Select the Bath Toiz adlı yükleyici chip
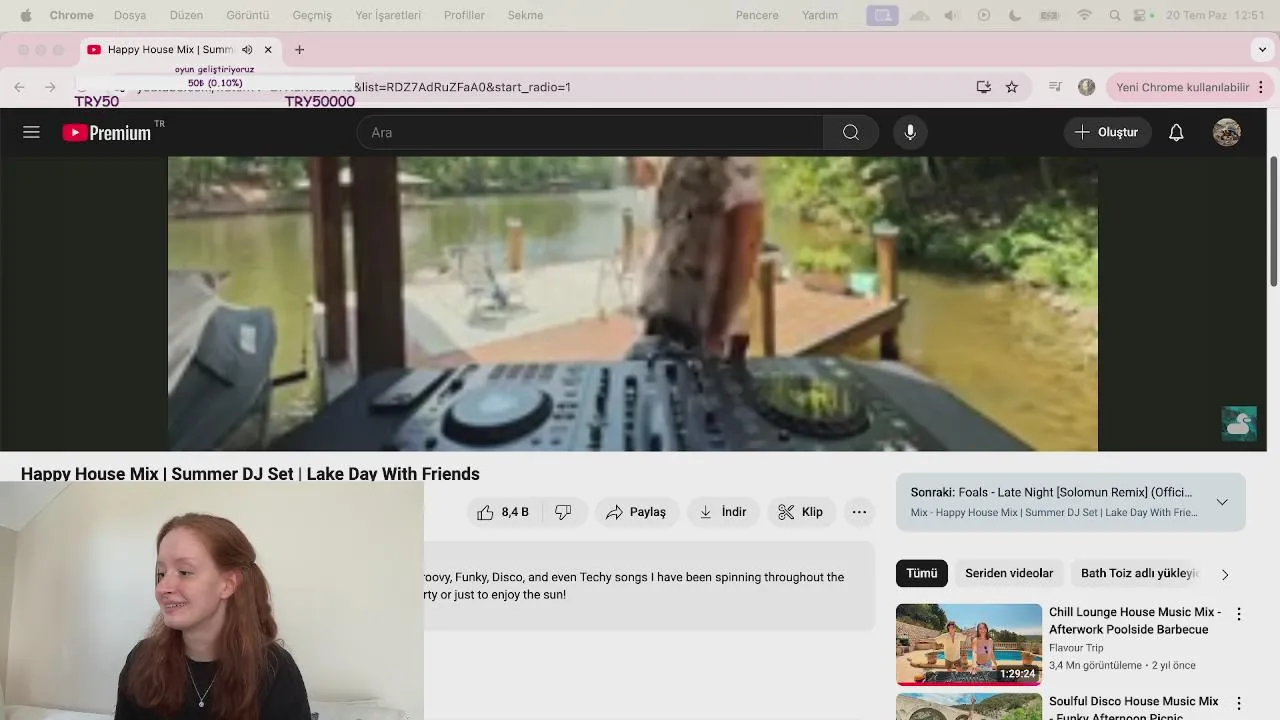This screenshot has width=1280, height=720. coord(1140,573)
